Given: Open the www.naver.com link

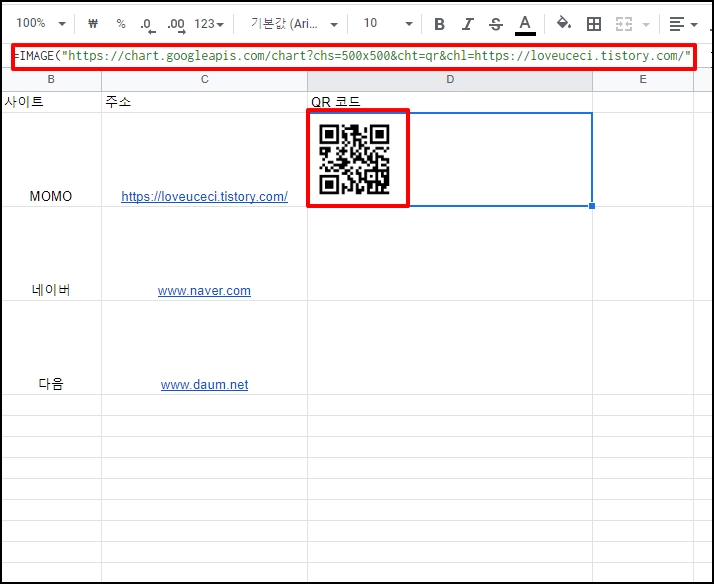Looking at the screenshot, I should [204, 290].
